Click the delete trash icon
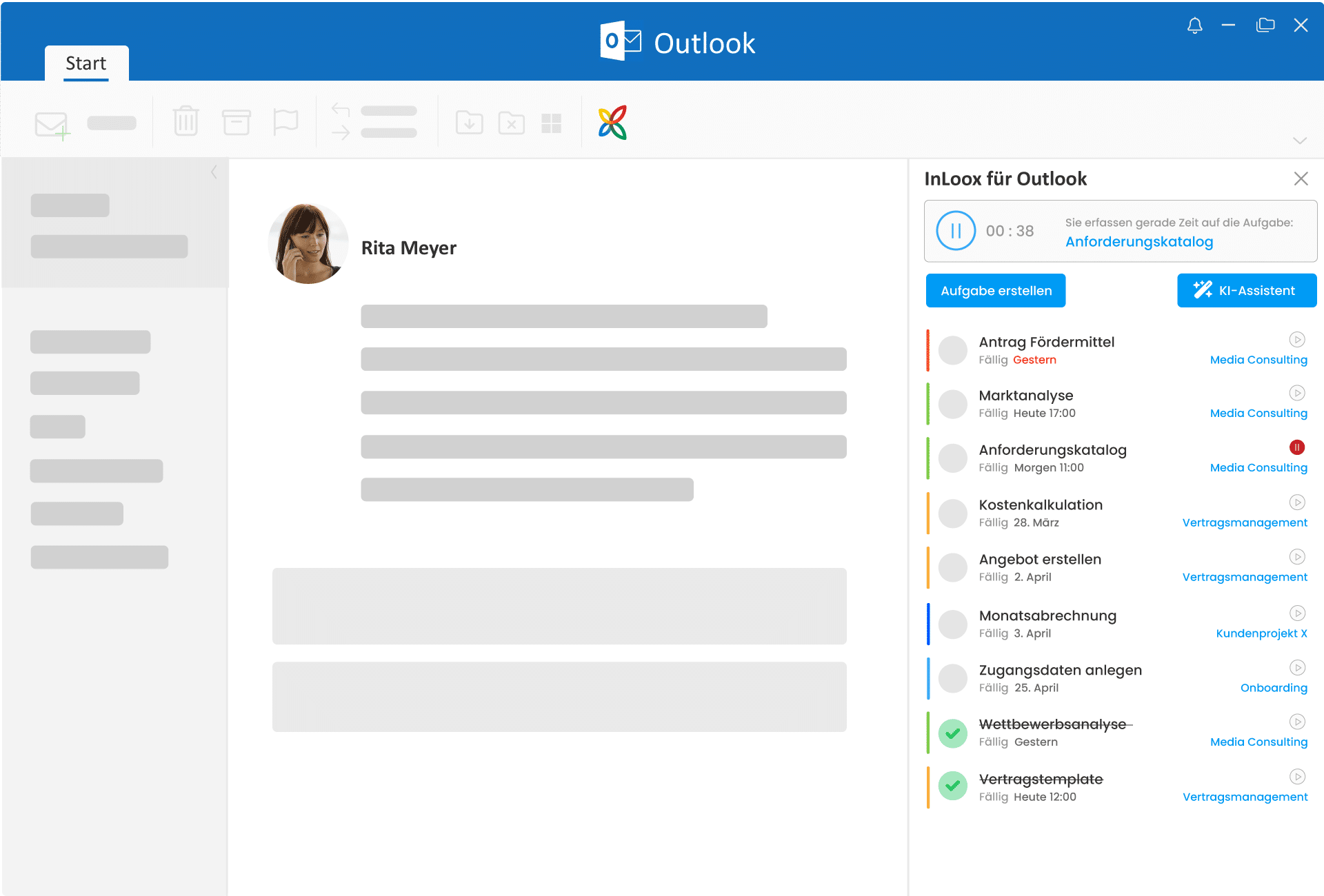1324x896 pixels. (185, 121)
